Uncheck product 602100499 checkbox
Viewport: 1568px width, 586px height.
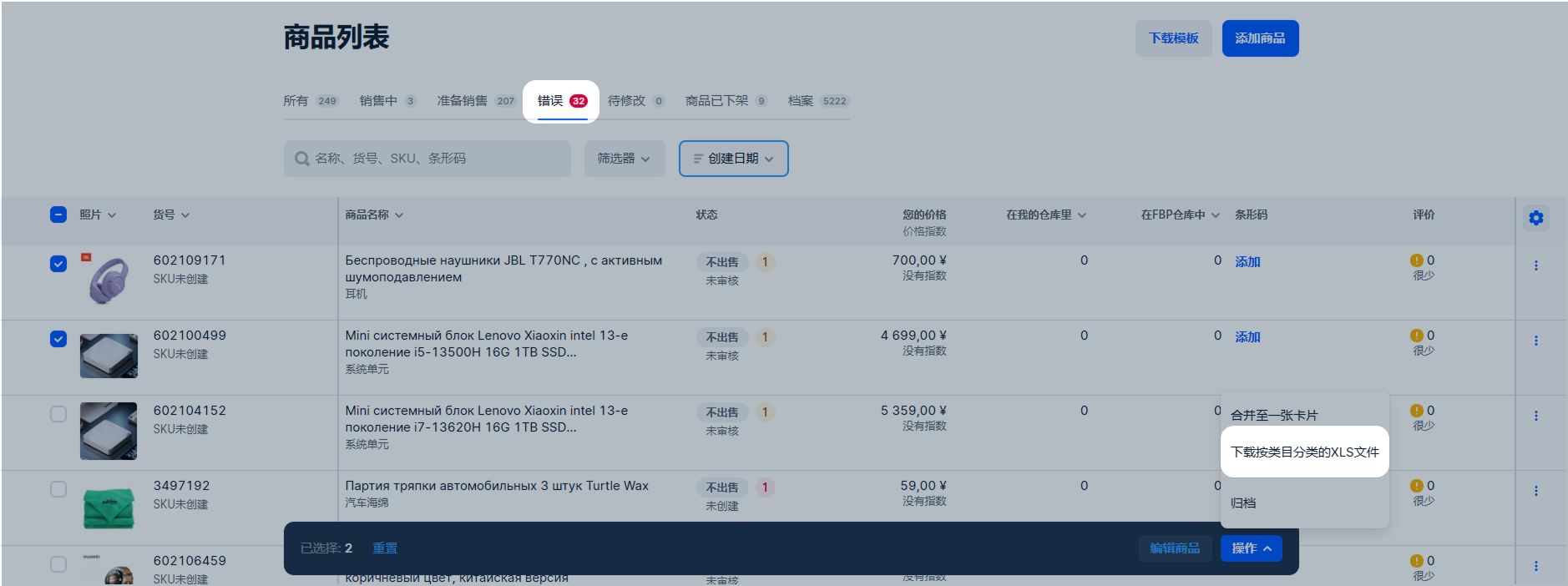click(58, 339)
